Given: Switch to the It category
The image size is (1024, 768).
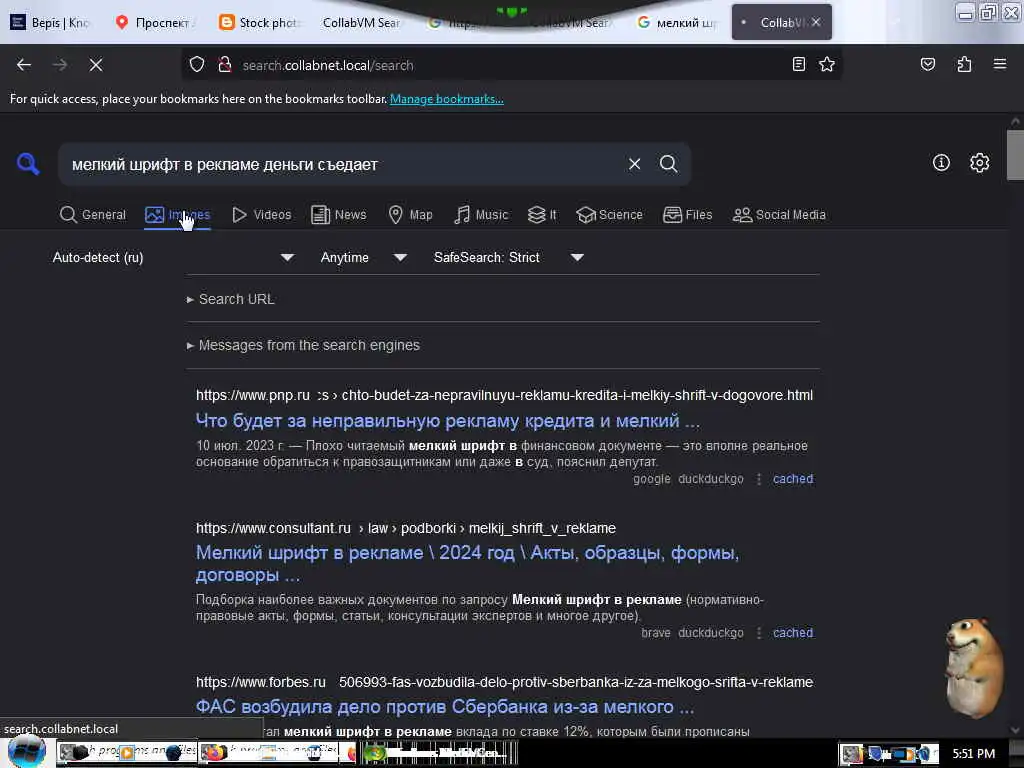Looking at the screenshot, I should click(542, 215).
